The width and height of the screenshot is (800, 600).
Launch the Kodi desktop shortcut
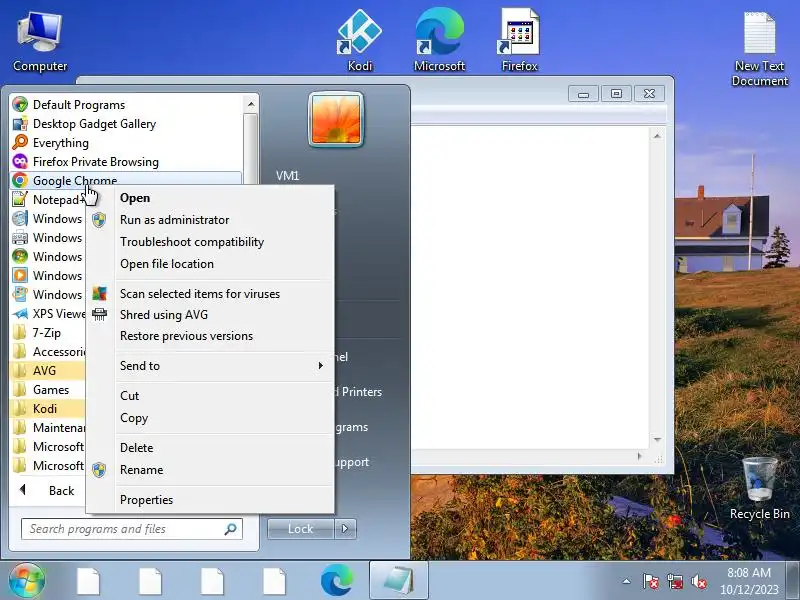(x=360, y=41)
